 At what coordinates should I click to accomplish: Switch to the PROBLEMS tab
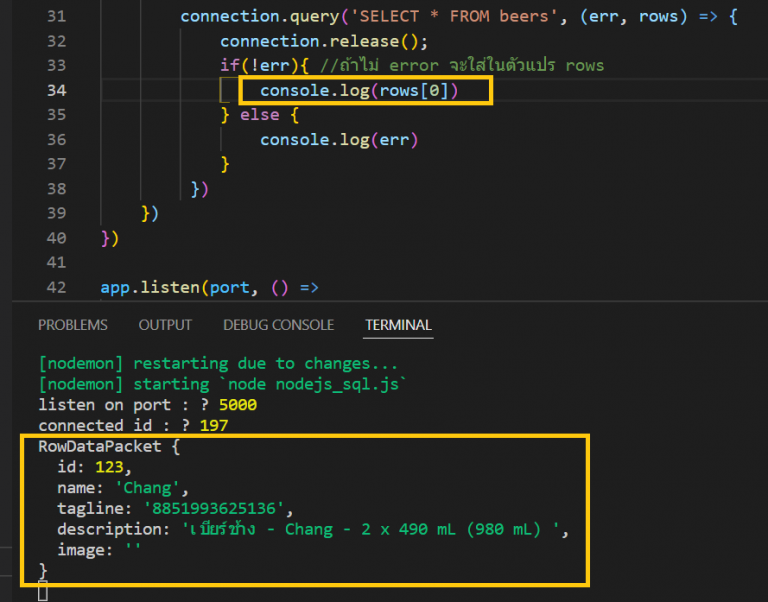tap(72, 325)
